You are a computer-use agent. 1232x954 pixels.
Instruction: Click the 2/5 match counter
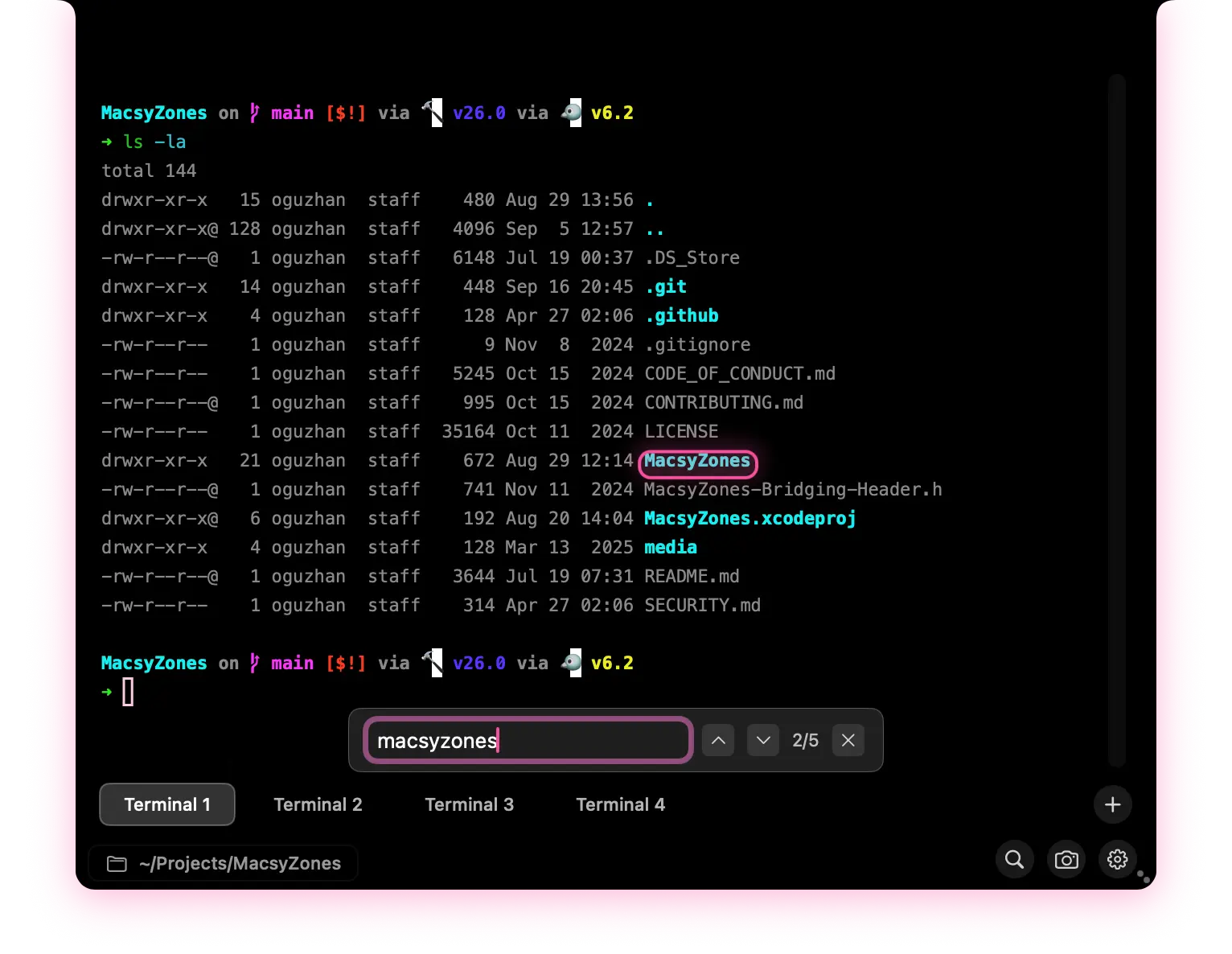tap(804, 740)
